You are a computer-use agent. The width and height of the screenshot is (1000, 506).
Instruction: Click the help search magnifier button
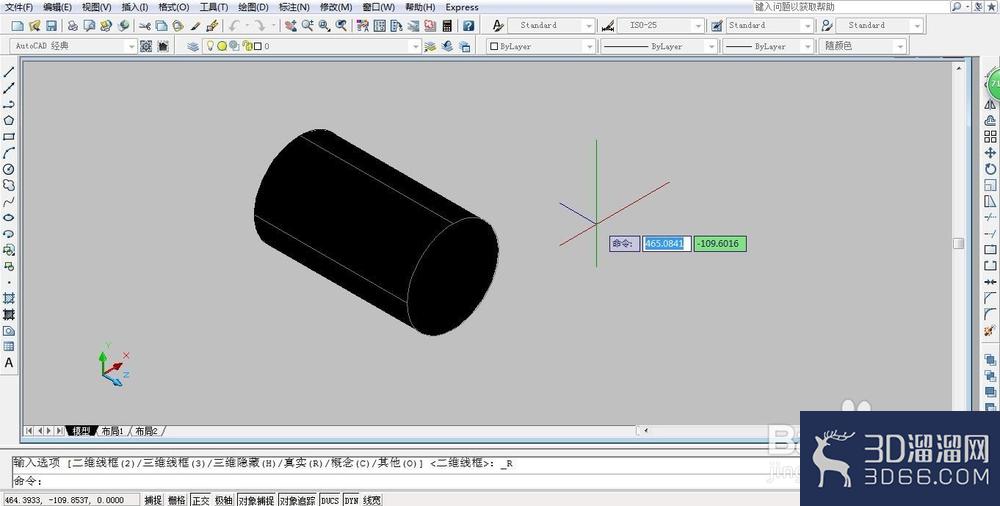tap(957, 6)
